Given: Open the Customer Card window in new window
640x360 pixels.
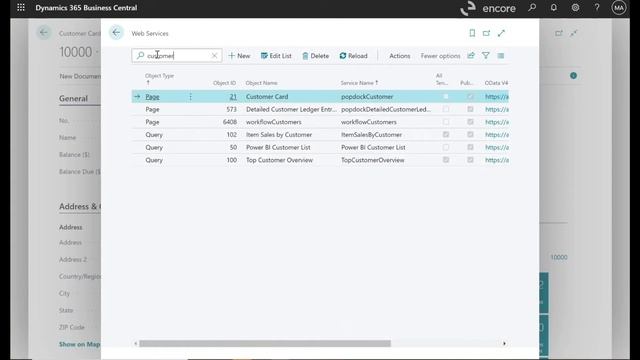Looking at the screenshot, I should tap(559, 33).
